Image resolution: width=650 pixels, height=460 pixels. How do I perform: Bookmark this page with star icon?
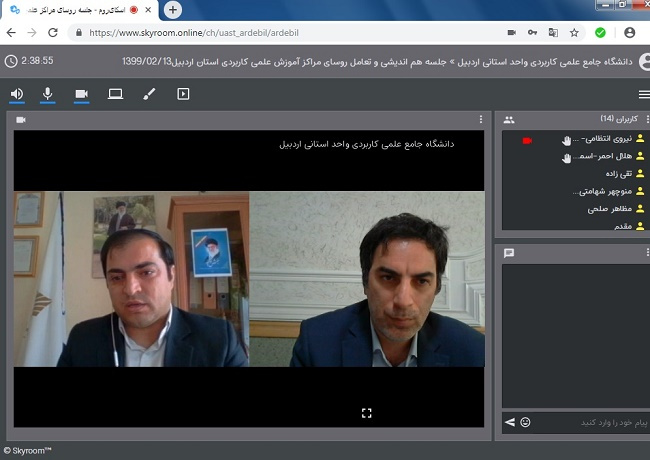[x=574, y=32]
